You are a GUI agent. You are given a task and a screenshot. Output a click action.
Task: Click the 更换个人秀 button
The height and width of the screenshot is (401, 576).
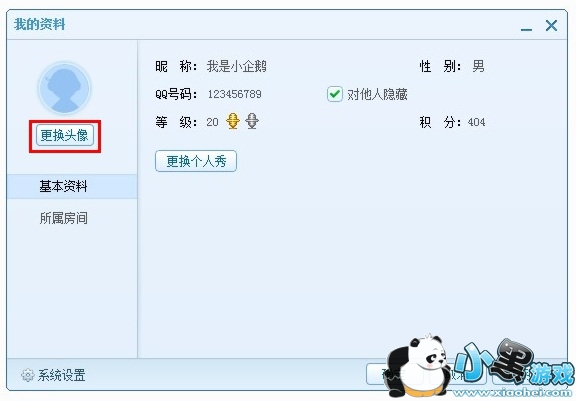click(196, 161)
